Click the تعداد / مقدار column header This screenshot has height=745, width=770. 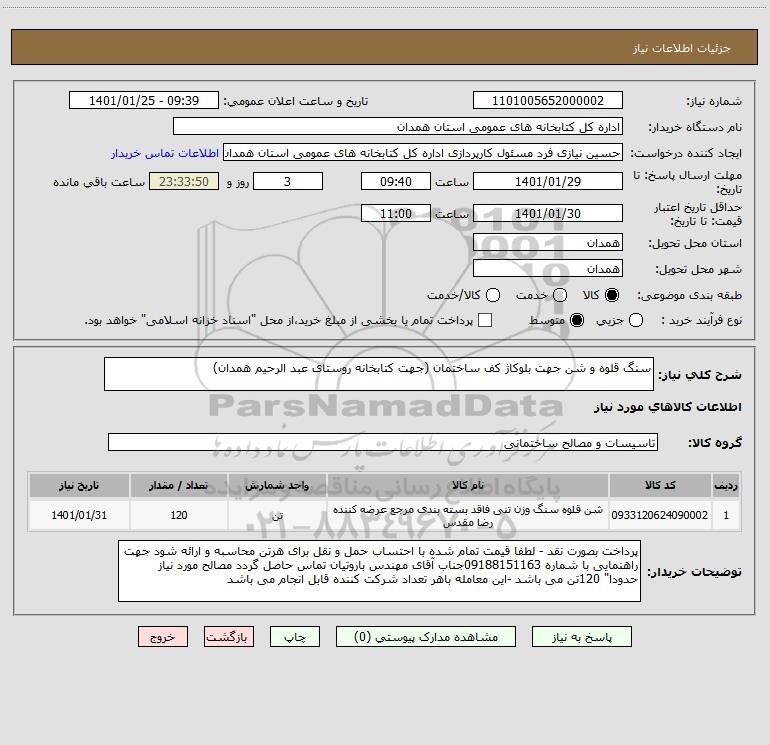coord(179,485)
